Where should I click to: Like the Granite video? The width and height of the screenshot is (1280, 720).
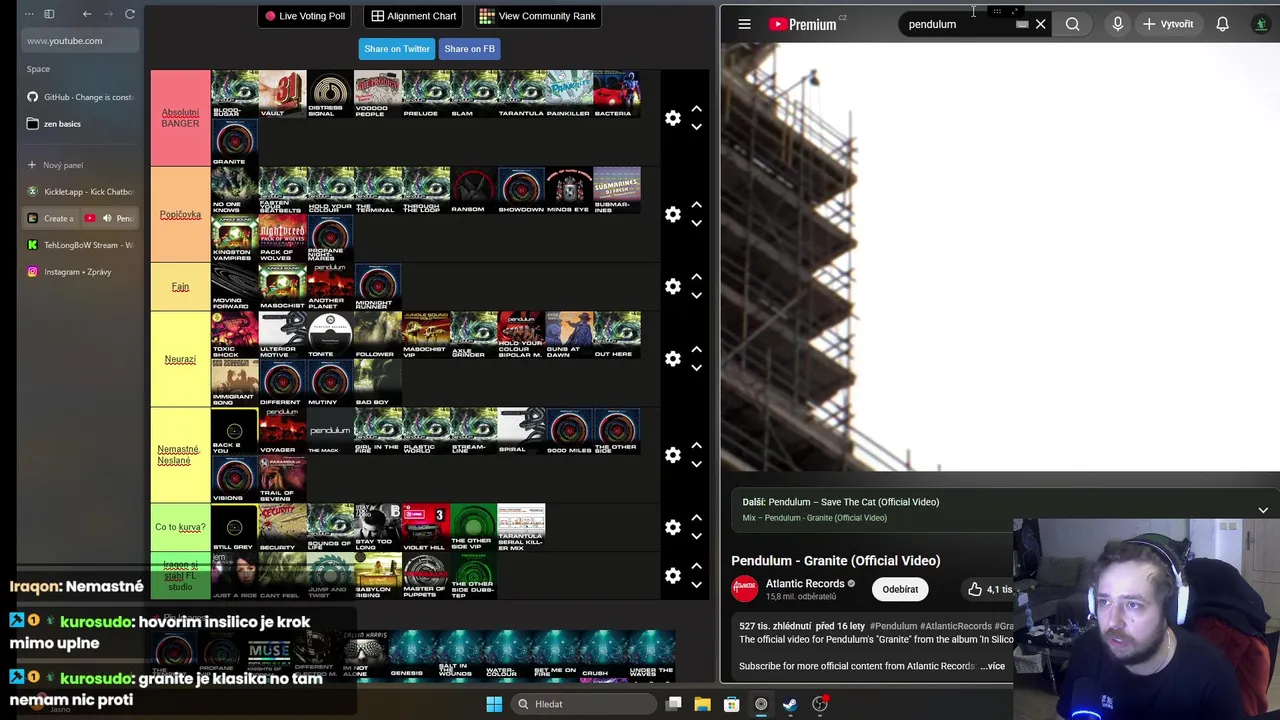click(988, 590)
